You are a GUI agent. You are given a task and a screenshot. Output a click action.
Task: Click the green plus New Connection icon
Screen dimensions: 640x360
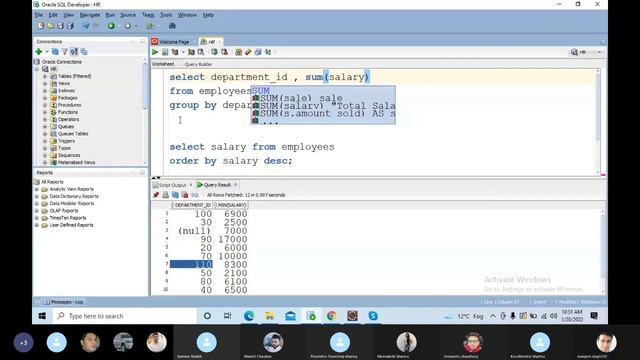click(39, 51)
